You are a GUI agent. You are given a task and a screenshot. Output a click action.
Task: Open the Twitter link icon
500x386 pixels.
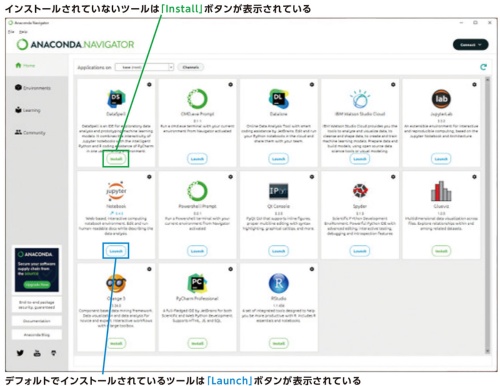click(20, 353)
